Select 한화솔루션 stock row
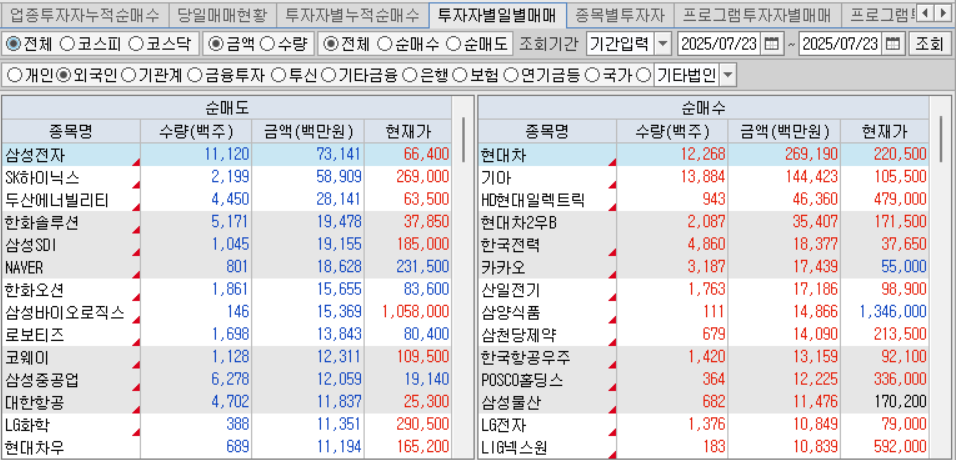The width and height of the screenshot is (956, 460). pyautogui.click(x=227, y=223)
